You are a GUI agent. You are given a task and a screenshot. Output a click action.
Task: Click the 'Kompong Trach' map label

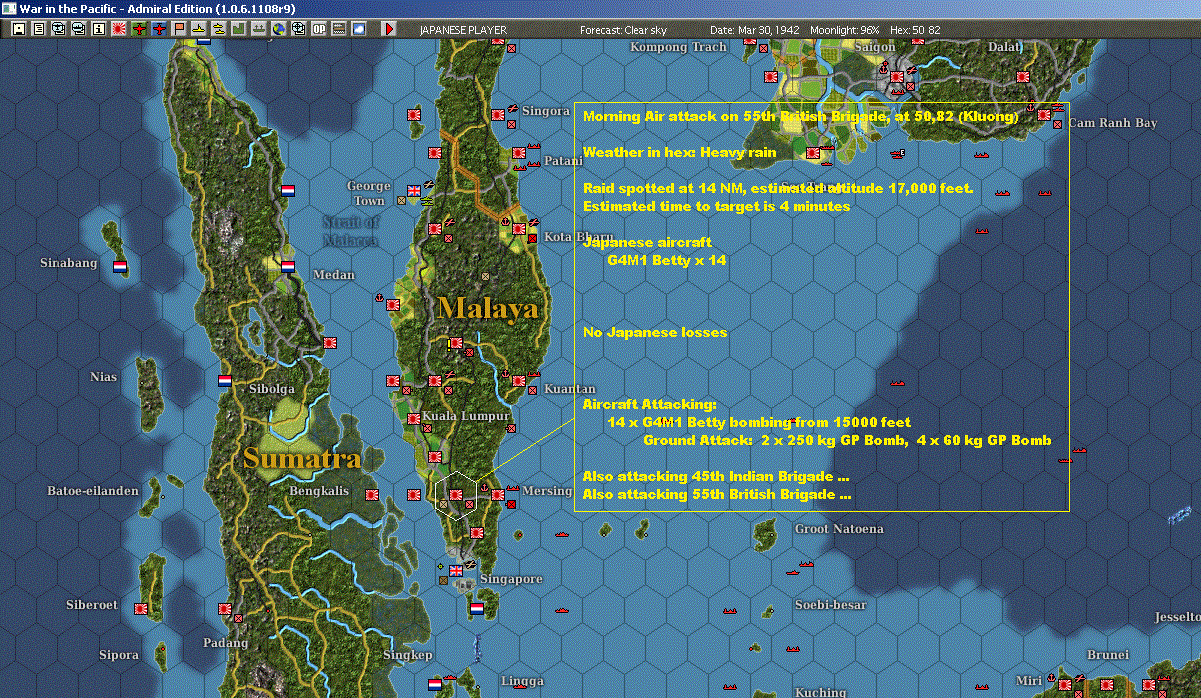point(678,47)
